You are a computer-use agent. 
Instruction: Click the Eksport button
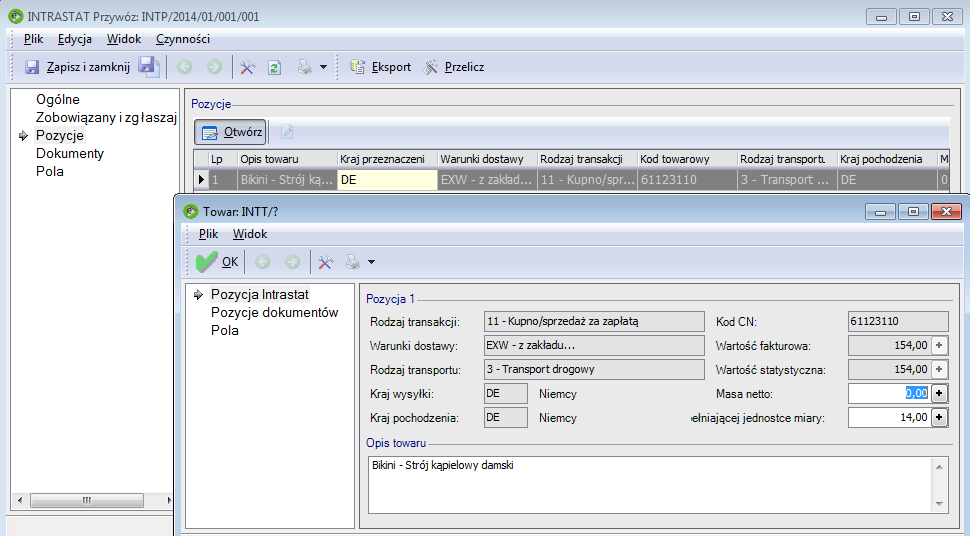(380, 67)
